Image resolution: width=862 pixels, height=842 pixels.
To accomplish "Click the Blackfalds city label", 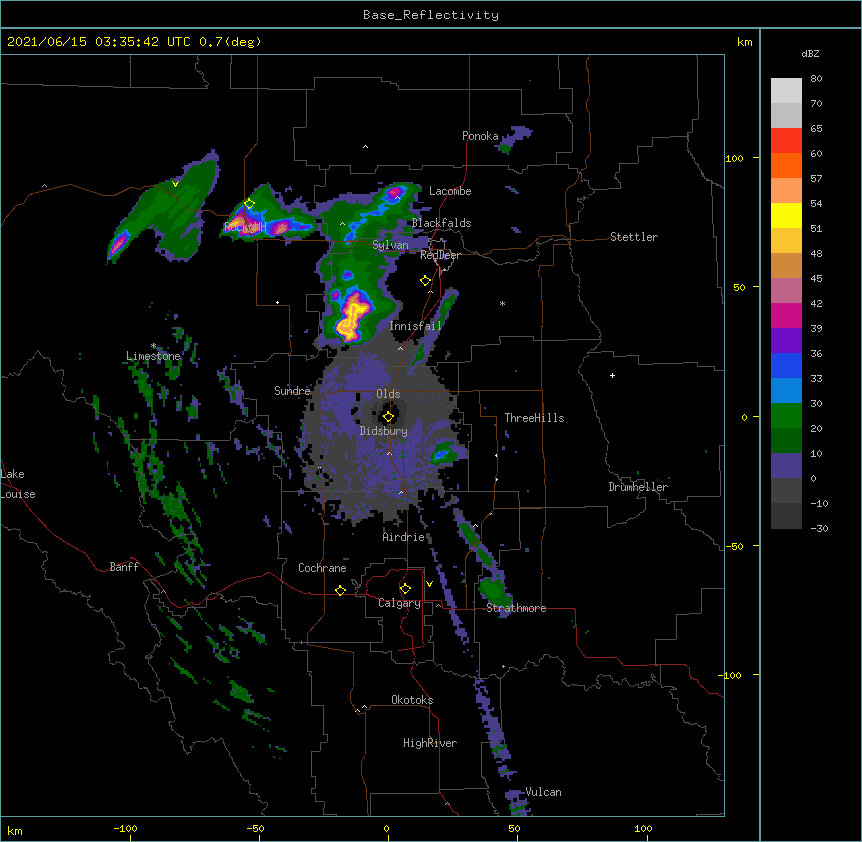I will click(441, 223).
